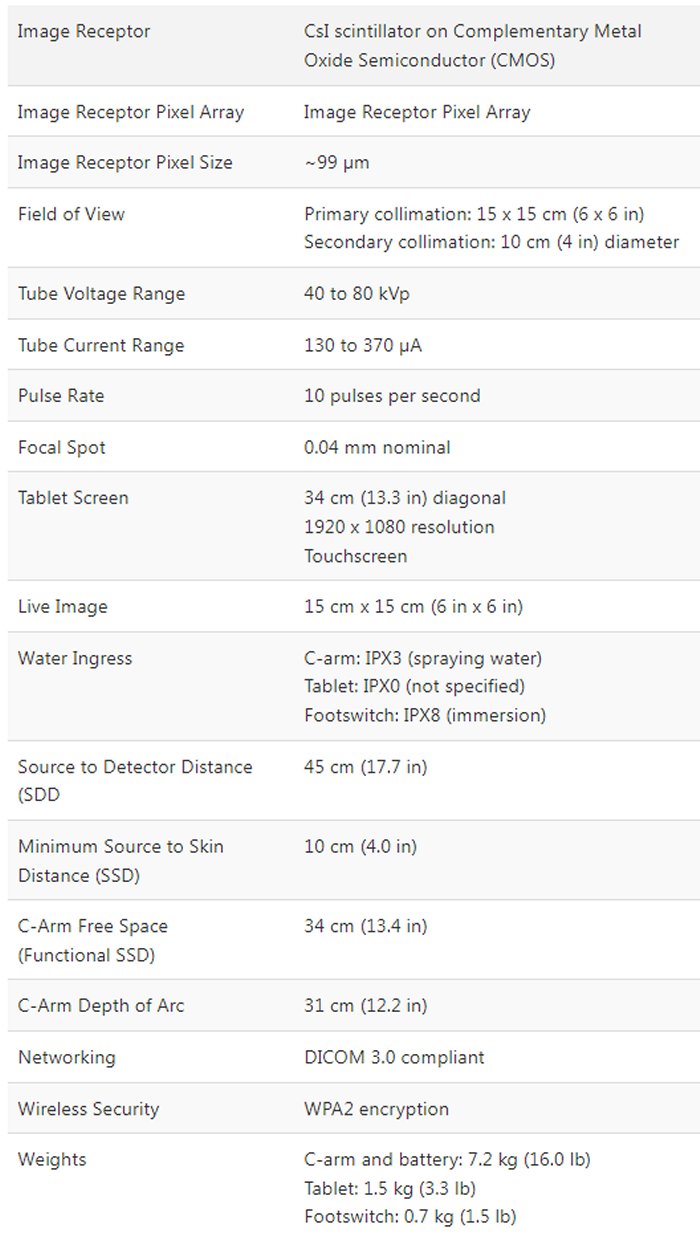700x1237 pixels.
Task: Select the 34 cm (13.4 in) free space value
Action: click(x=365, y=926)
